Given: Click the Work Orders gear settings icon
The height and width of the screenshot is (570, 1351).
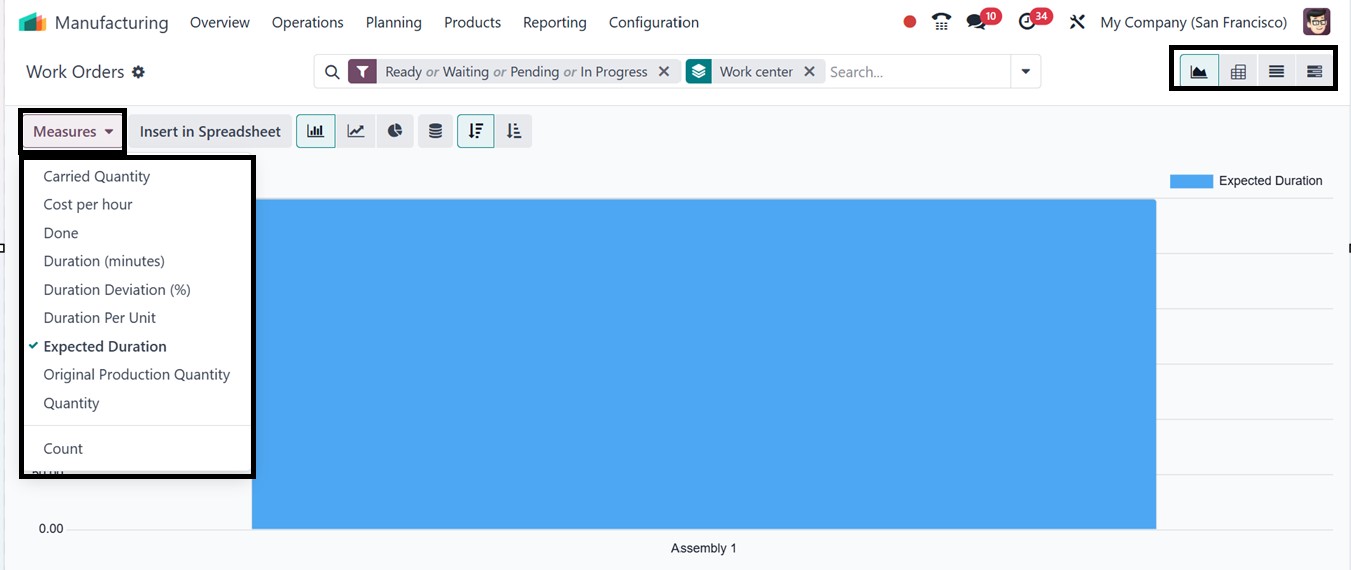Looking at the screenshot, I should point(138,72).
